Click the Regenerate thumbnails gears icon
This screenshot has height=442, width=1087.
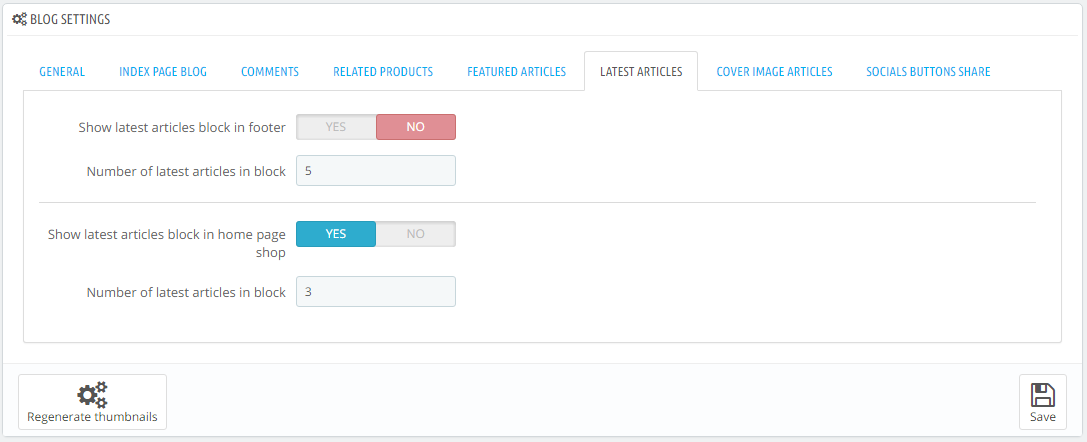click(x=92, y=395)
